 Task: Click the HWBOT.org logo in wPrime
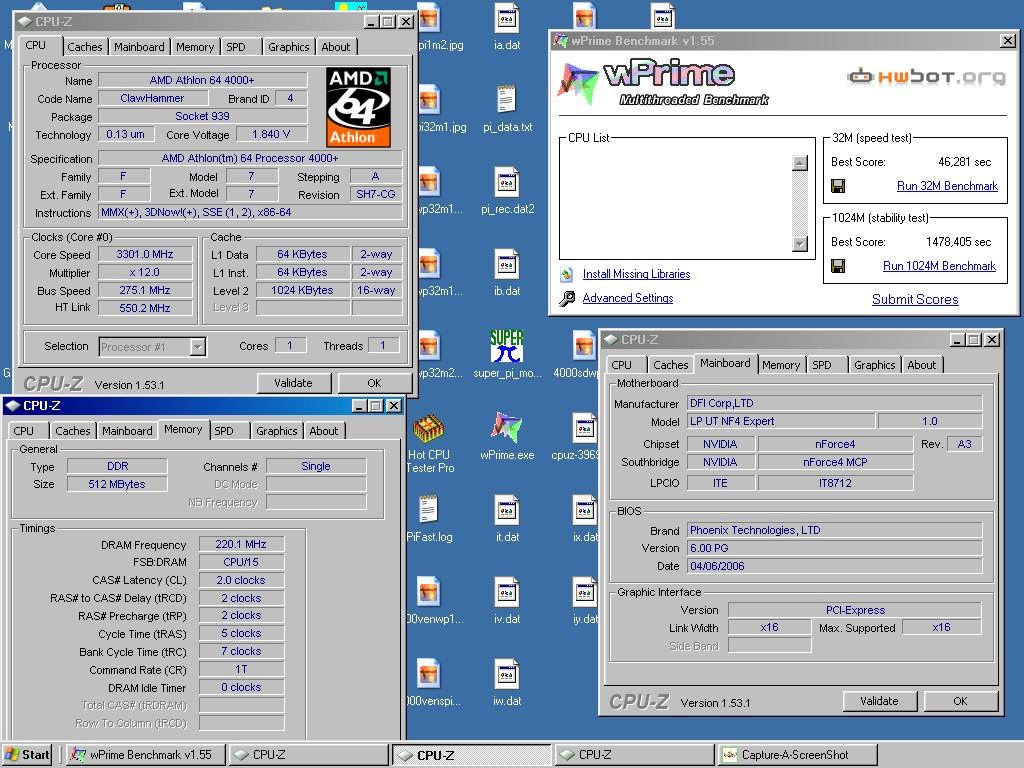(926, 76)
